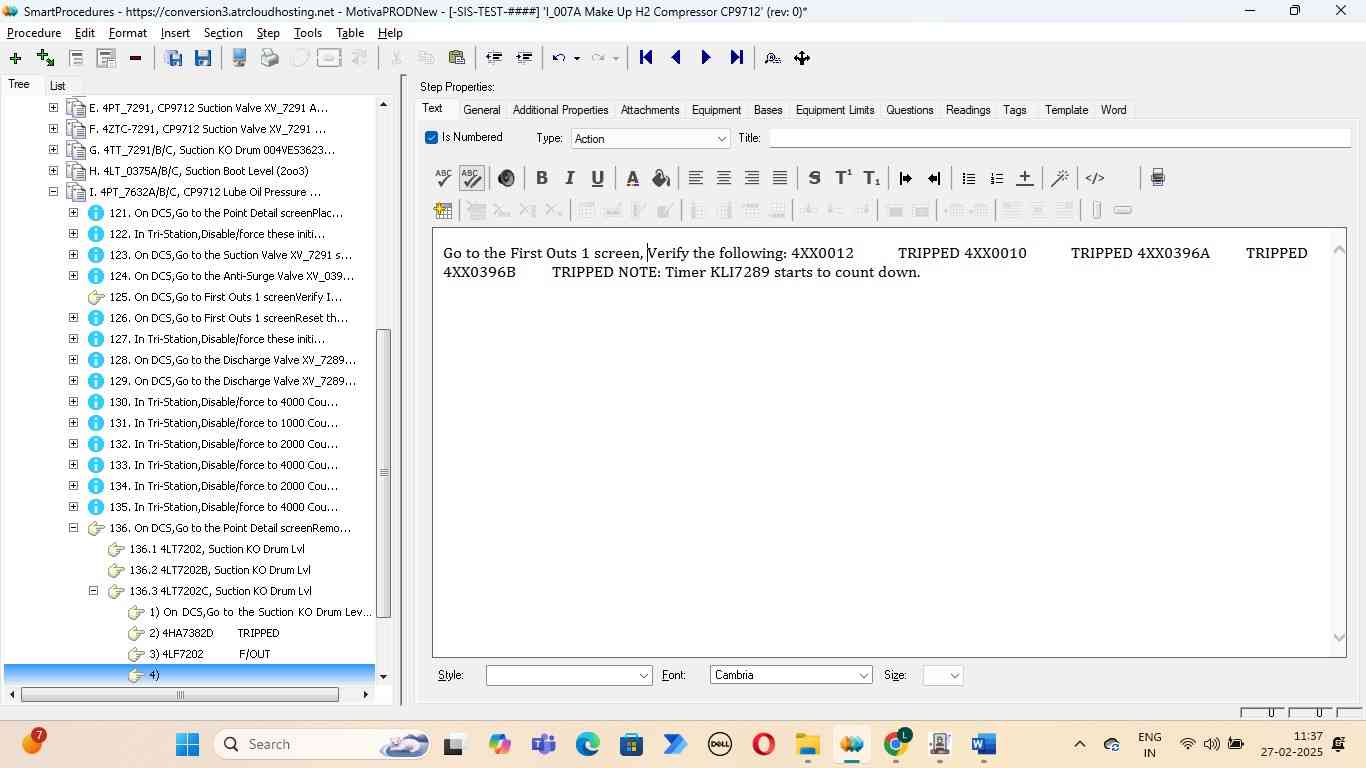Open the Tools menu
The width and height of the screenshot is (1366, 768).
pos(307,33)
